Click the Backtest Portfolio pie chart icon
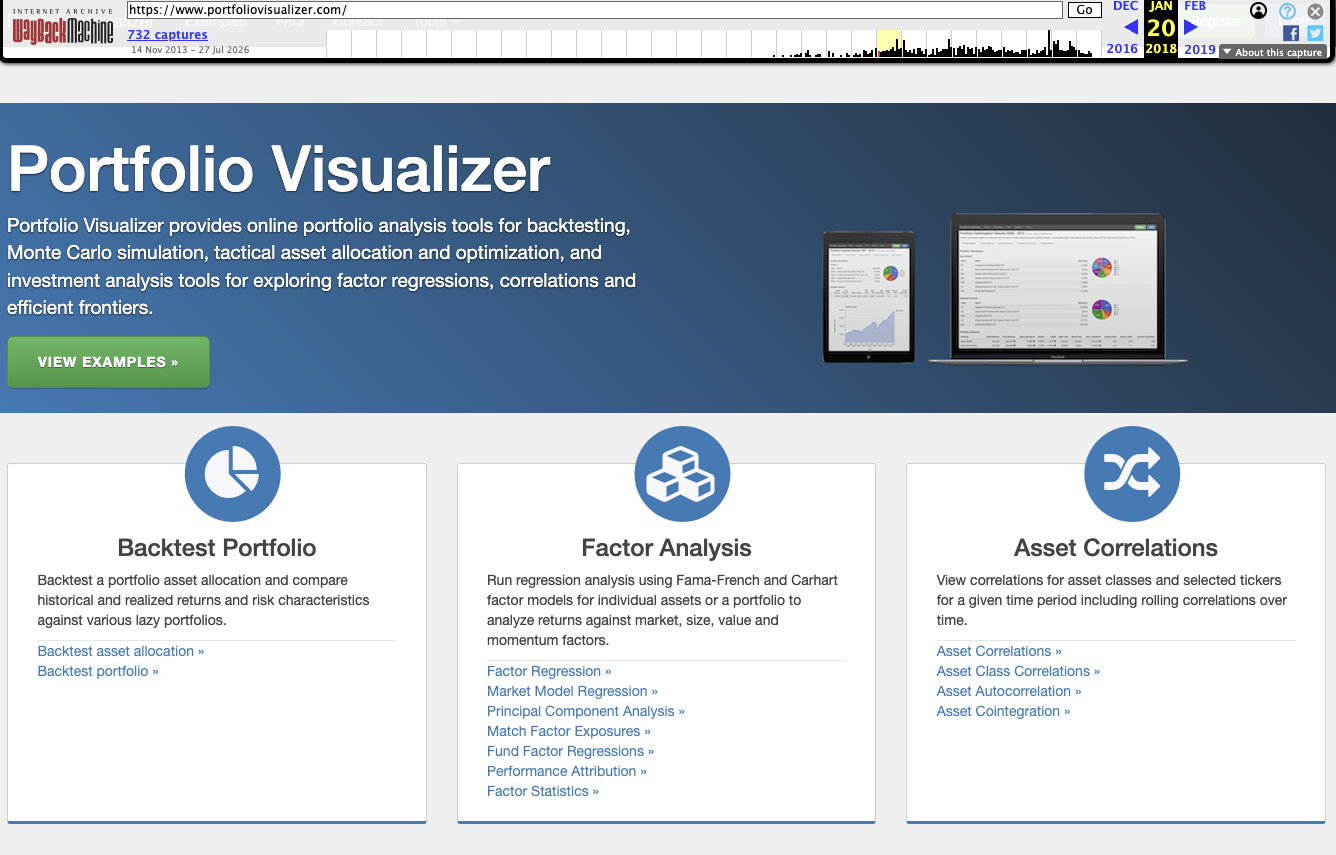This screenshot has width=1336, height=855. click(232, 473)
